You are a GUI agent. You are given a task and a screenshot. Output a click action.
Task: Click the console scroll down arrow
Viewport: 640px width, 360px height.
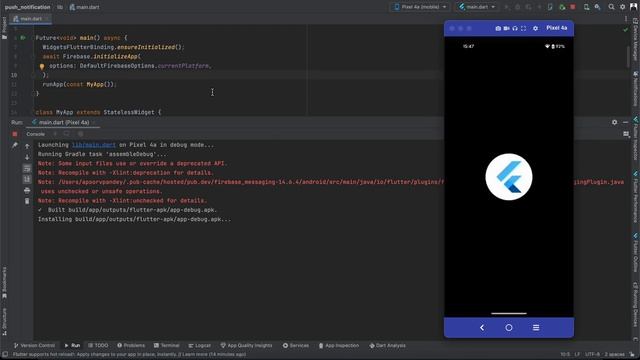[x=27, y=157]
